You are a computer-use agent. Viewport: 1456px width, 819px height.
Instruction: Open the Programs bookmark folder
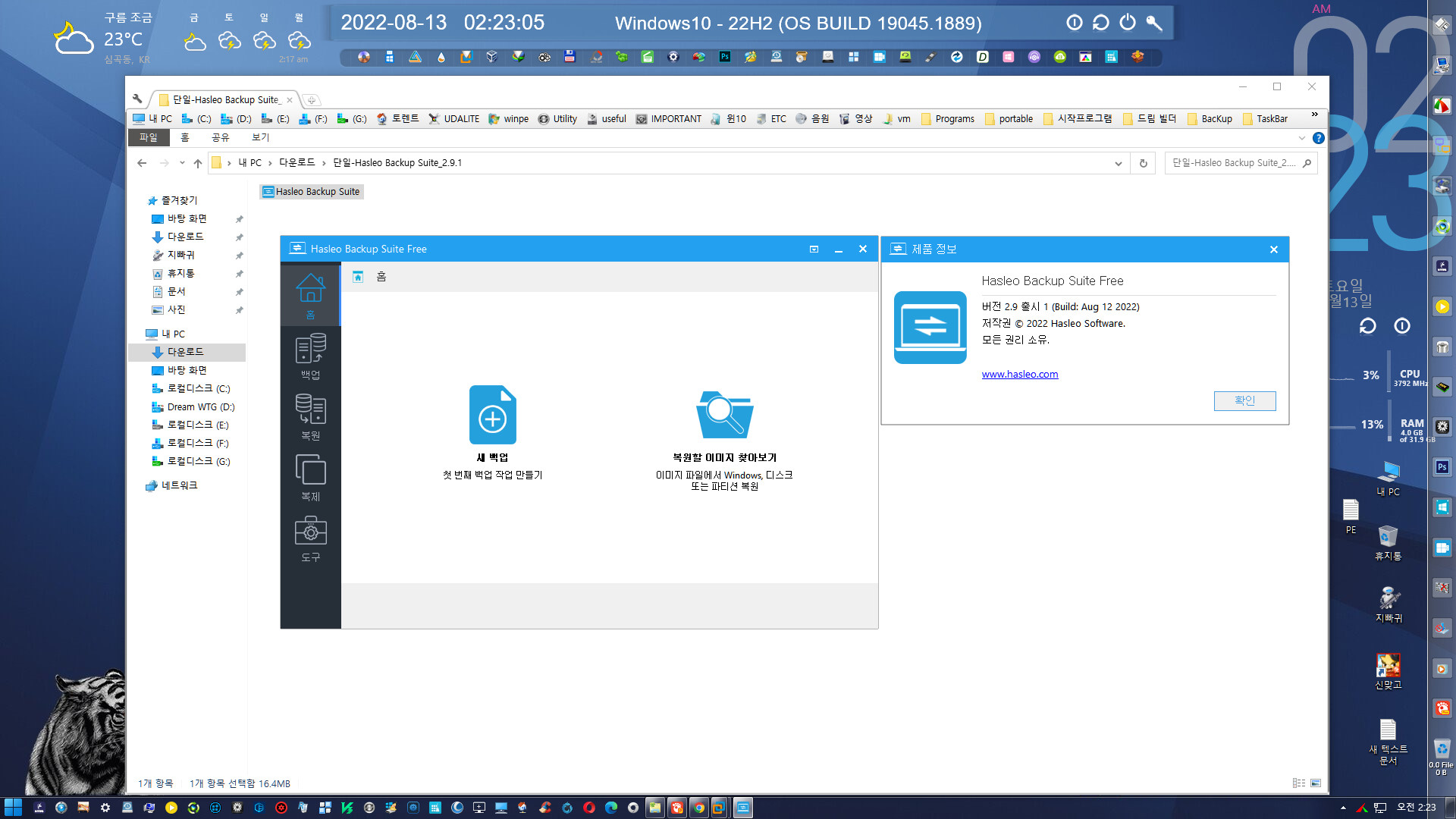(x=947, y=119)
